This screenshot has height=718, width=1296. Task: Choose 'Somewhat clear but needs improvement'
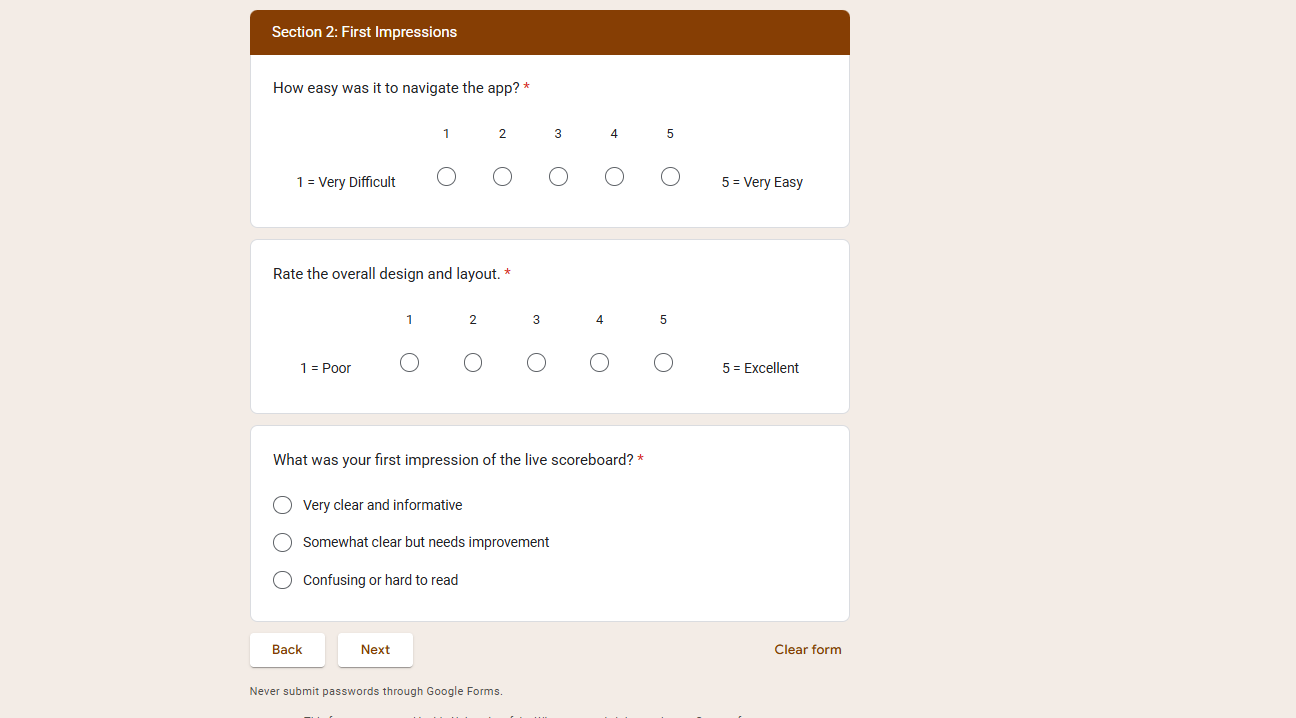pyautogui.click(x=283, y=542)
